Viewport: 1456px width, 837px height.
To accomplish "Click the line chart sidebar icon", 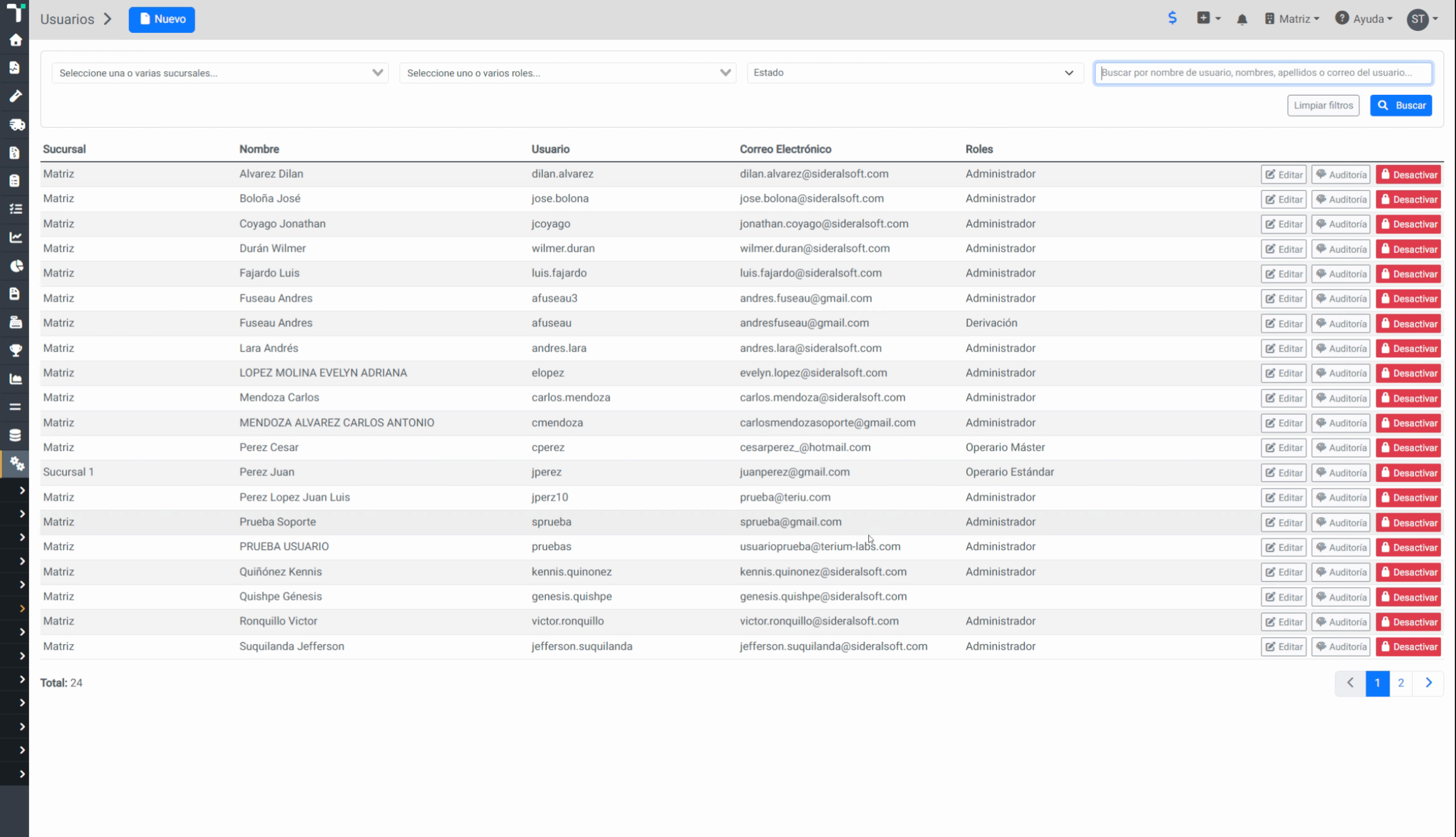I will pyautogui.click(x=15, y=237).
